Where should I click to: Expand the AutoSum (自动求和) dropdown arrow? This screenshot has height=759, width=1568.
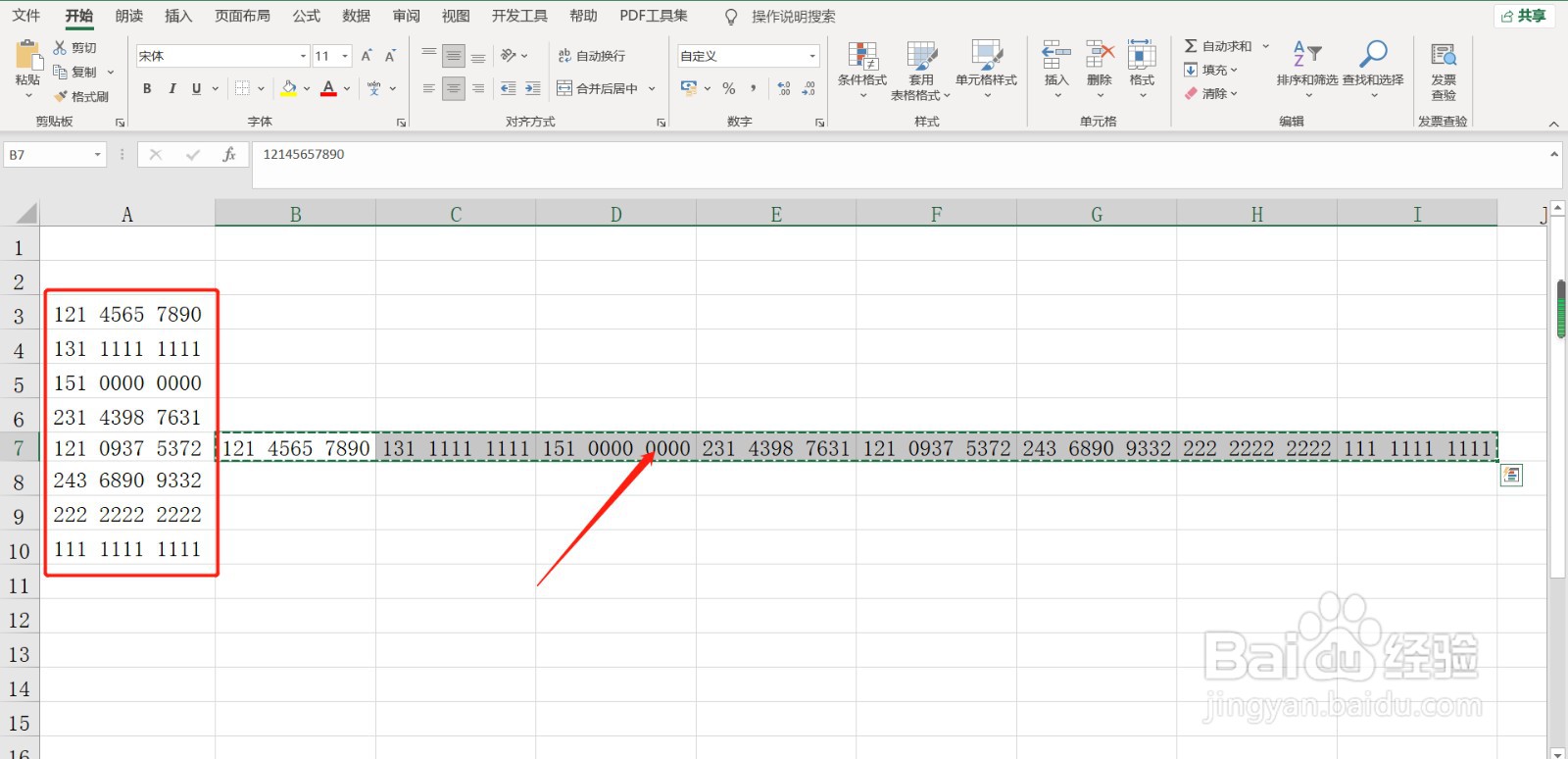1265,46
